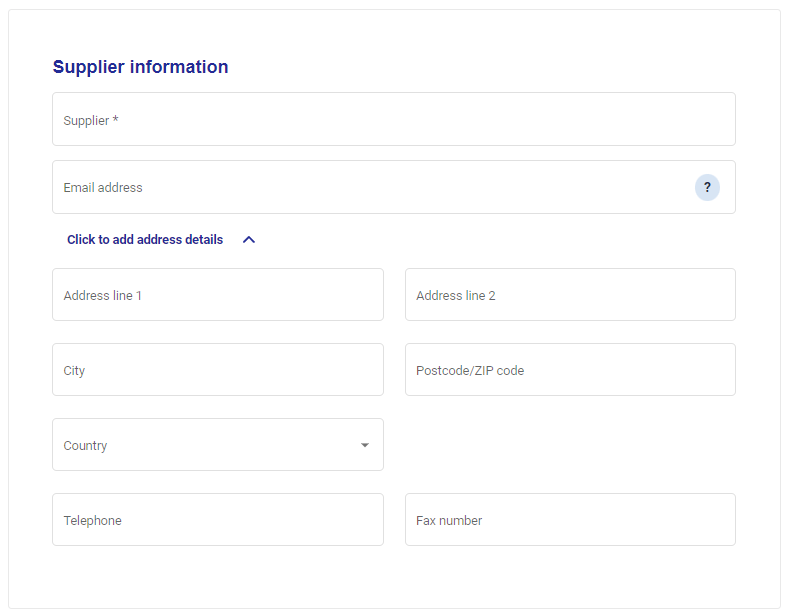The width and height of the screenshot is (788, 615).
Task: Collapse address details with the chevron arrow
Action: 249,240
